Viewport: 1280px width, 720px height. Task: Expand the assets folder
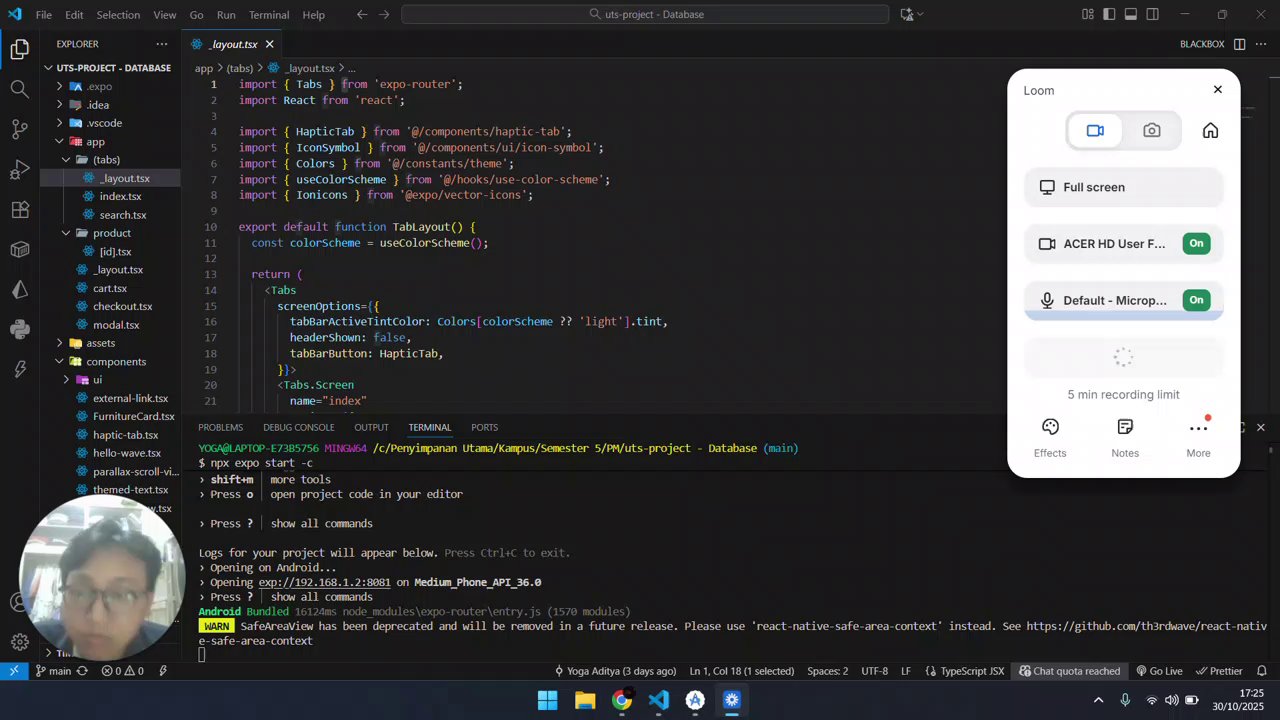tap(60, 343)
